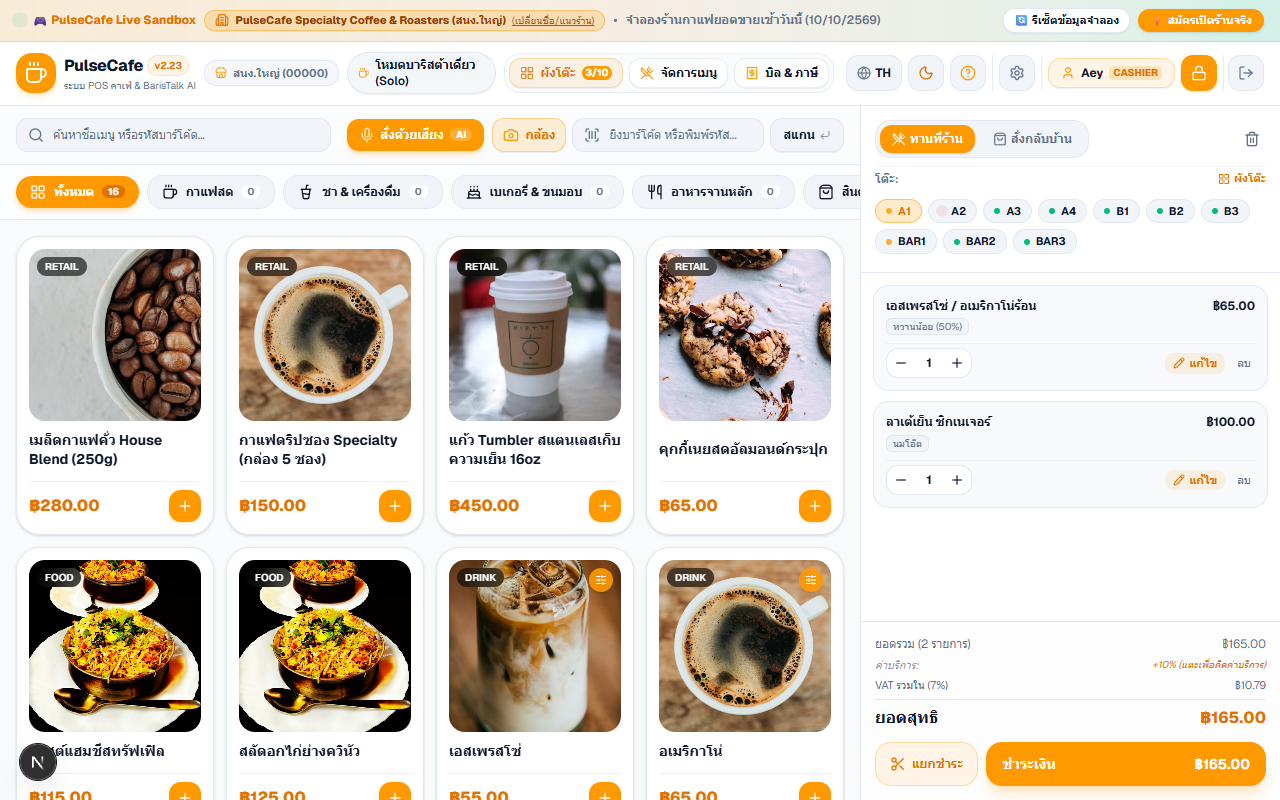This screenshot has width=1280, height=800.
Task: Choose bar seat BAR2
Action: [975, 241]
